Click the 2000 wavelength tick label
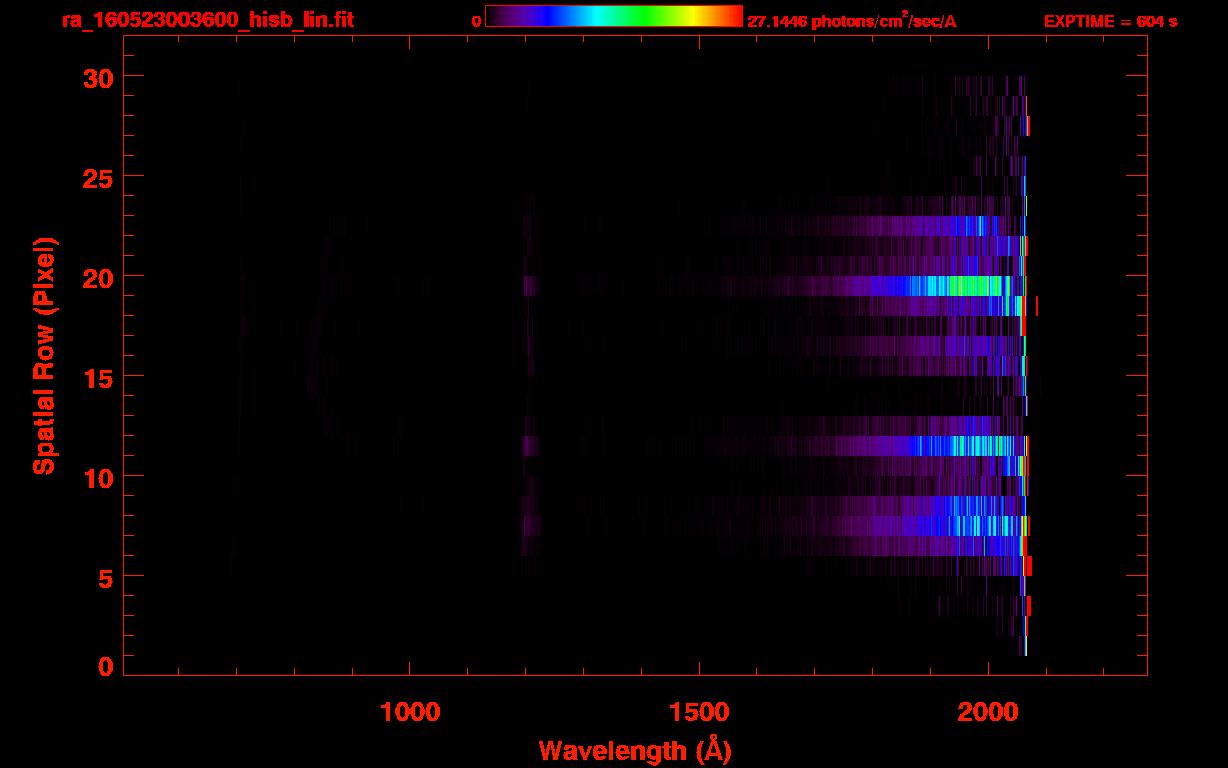 (x=988, y=712)
